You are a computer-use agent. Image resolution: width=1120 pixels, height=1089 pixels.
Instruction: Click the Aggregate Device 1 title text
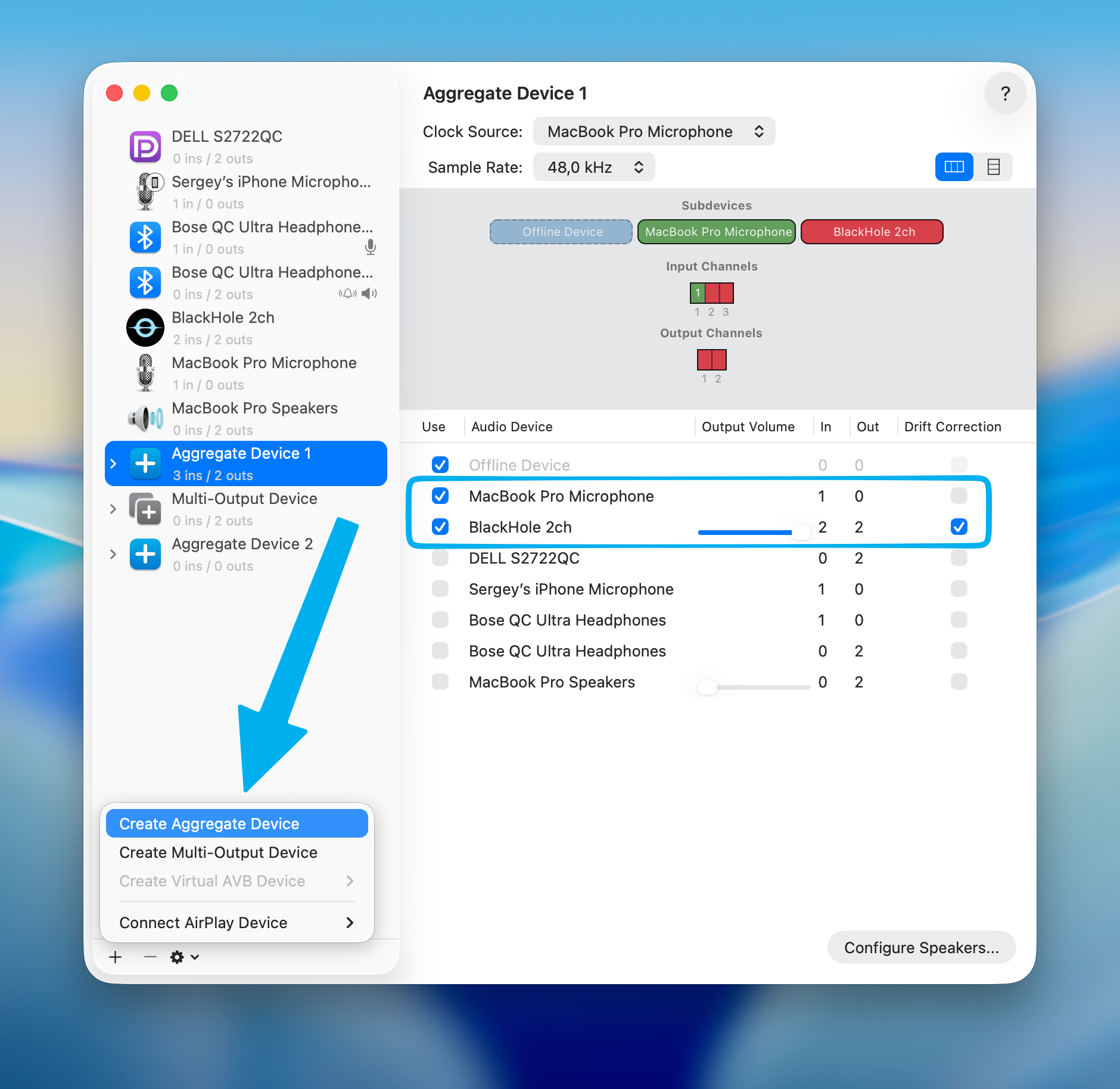(x=505, y=94)
